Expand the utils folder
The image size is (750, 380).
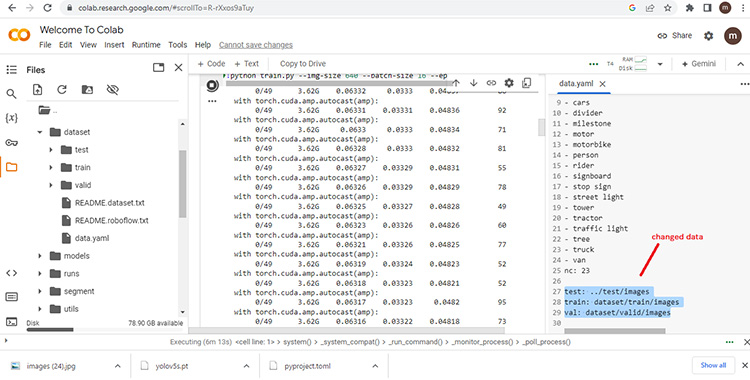coord(40,309)
